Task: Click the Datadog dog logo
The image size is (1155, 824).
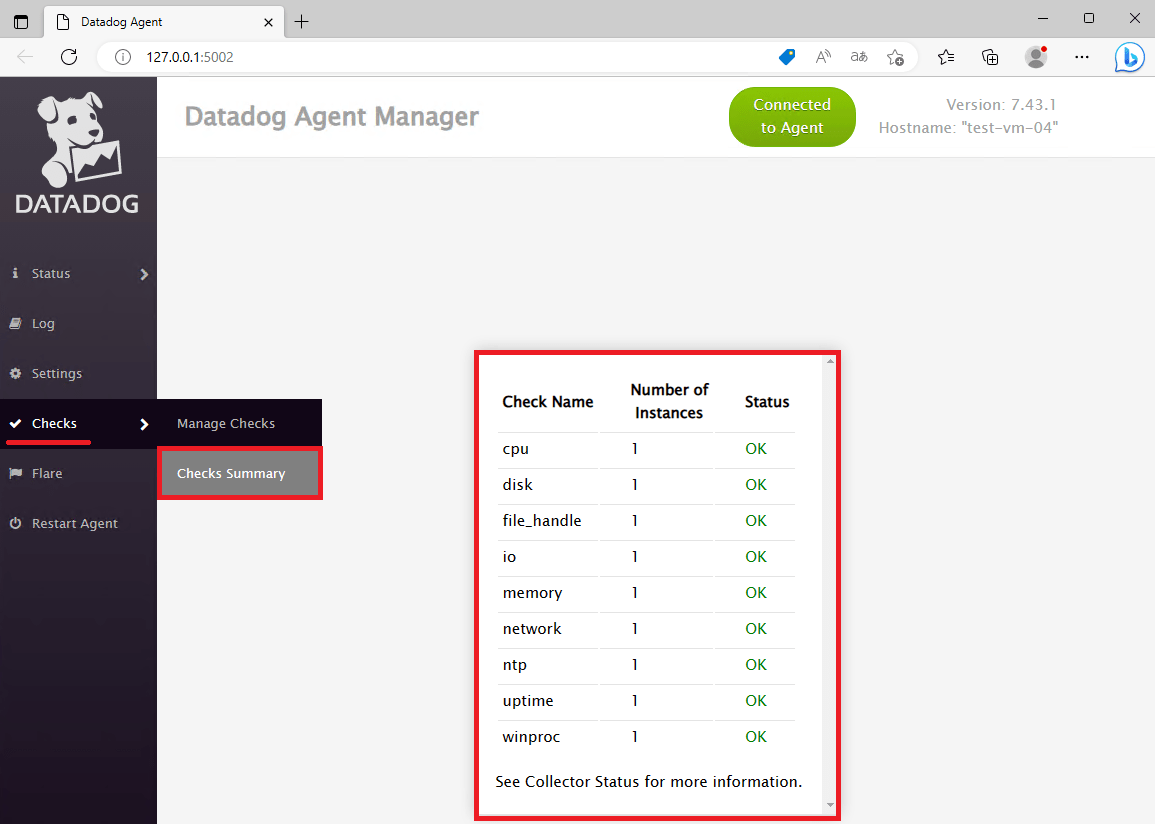Action: point(77,152)
